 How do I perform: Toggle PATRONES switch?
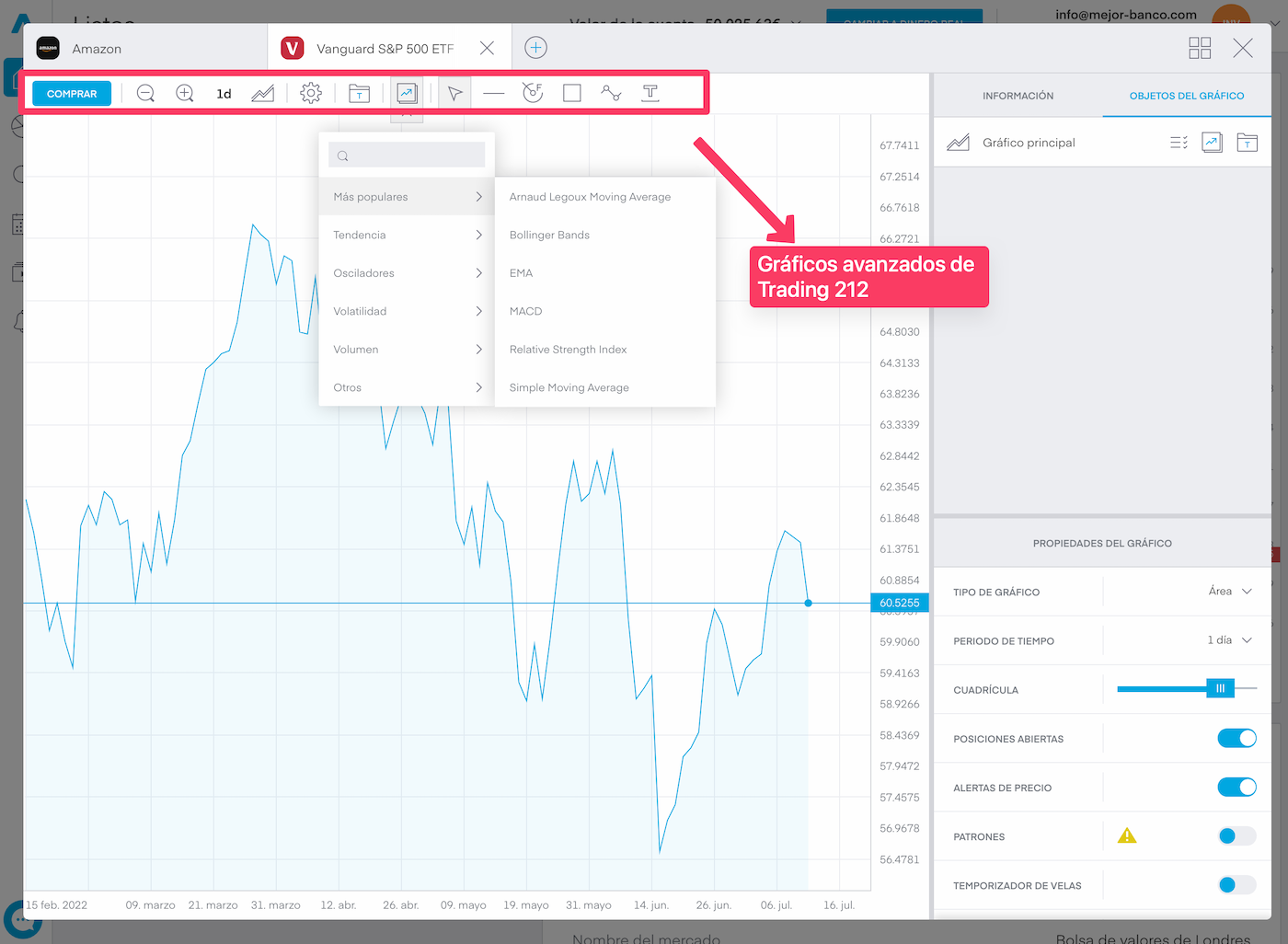(x=1236, y=835)
